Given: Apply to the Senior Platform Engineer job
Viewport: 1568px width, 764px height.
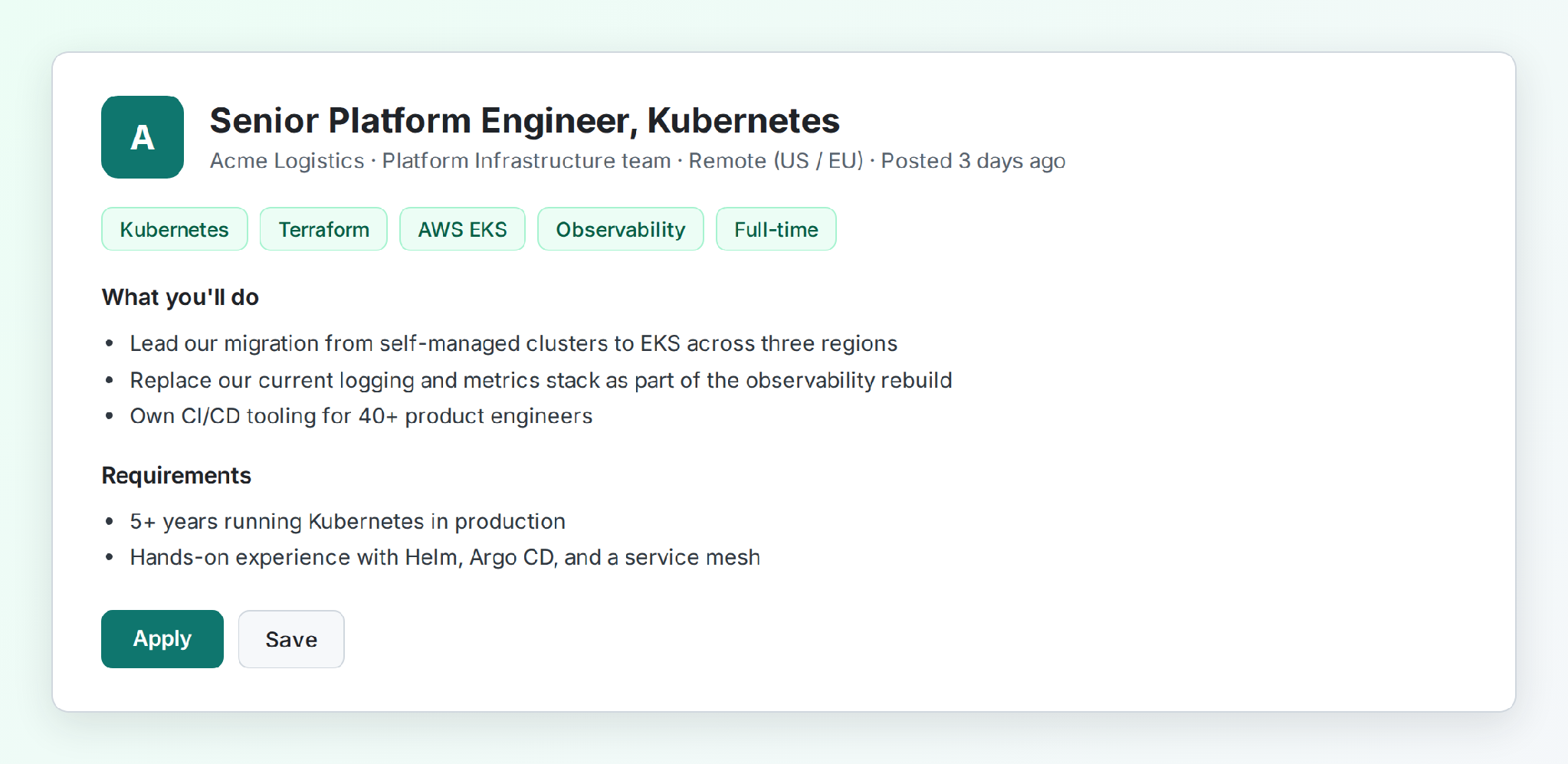Looking at the screenshot, I should [x=162, y=639].
